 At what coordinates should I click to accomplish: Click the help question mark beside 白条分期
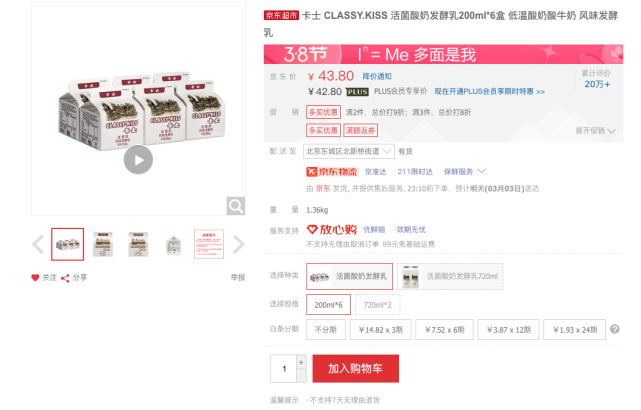point(615,329)
